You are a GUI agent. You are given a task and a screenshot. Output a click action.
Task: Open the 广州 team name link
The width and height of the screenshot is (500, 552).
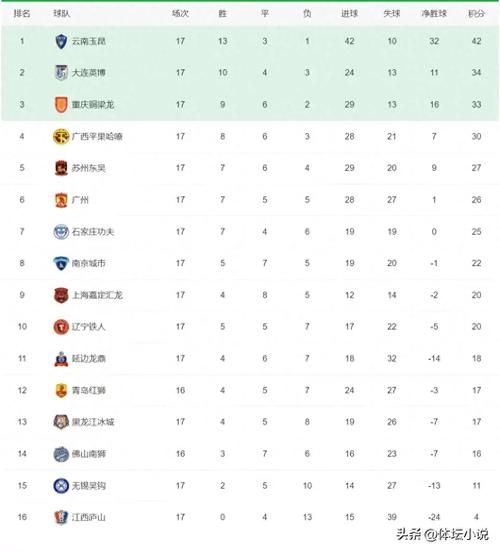(x=80, y=200)
